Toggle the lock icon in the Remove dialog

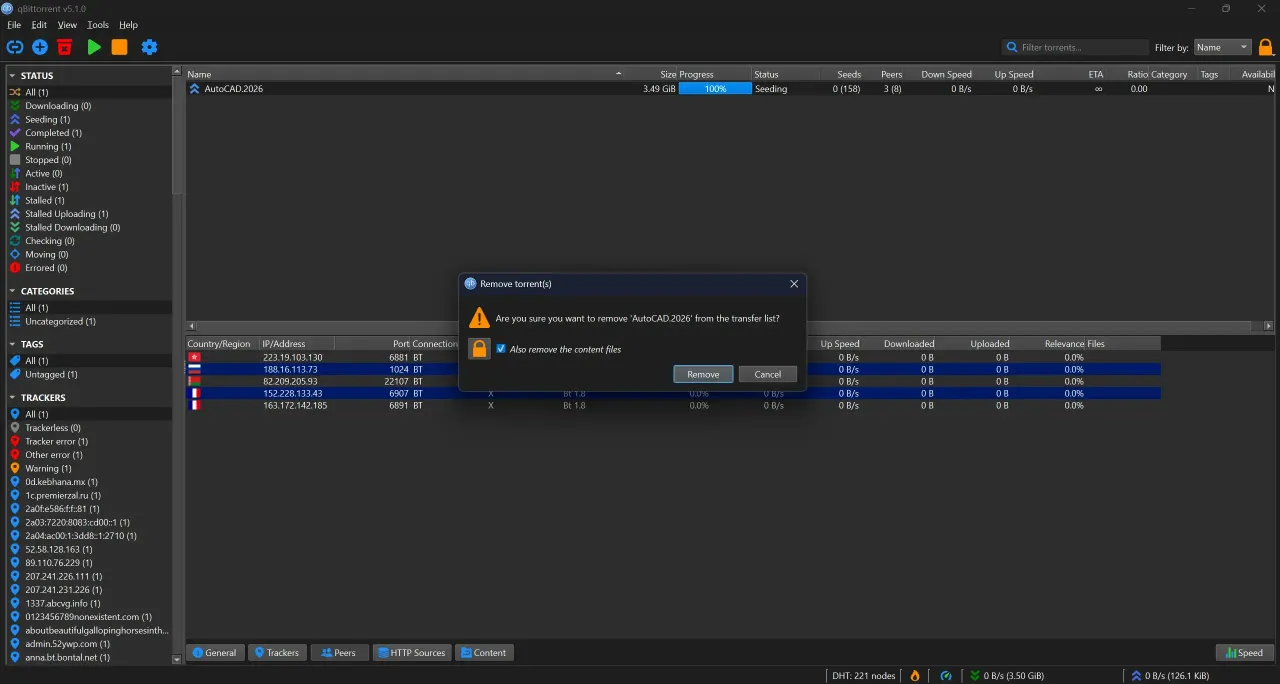480,349
